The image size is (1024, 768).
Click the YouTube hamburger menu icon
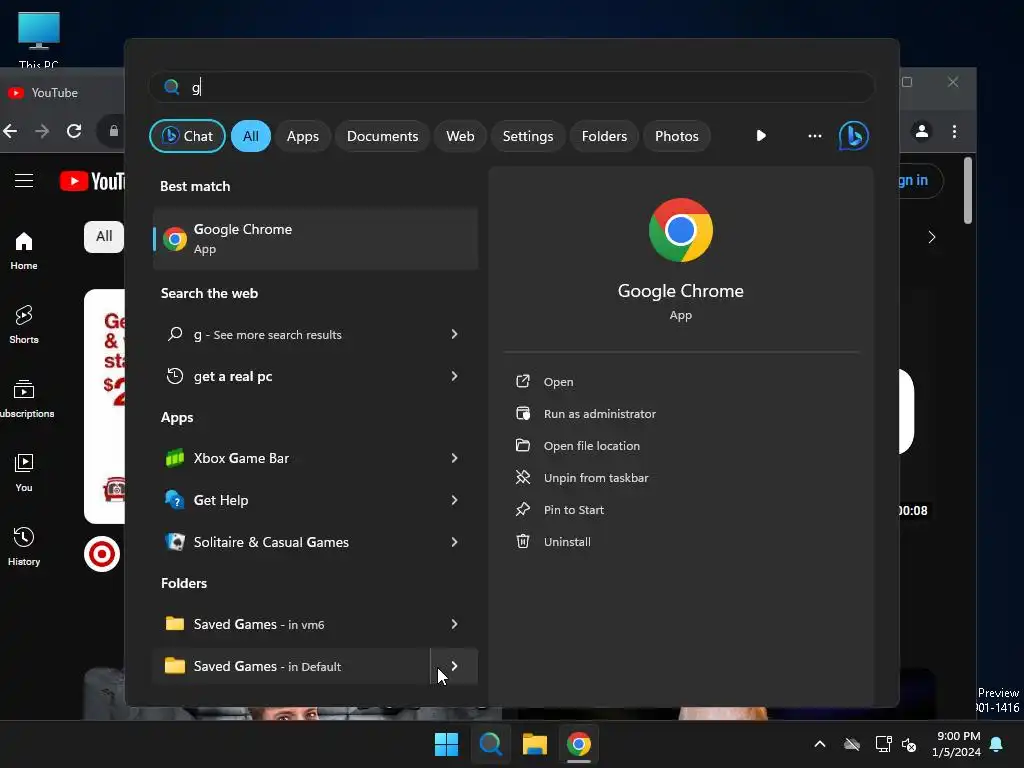click(24, 180)
